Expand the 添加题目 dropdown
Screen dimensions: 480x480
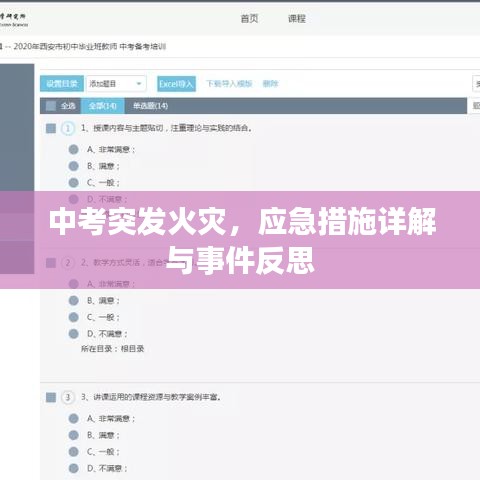[116, 83]
